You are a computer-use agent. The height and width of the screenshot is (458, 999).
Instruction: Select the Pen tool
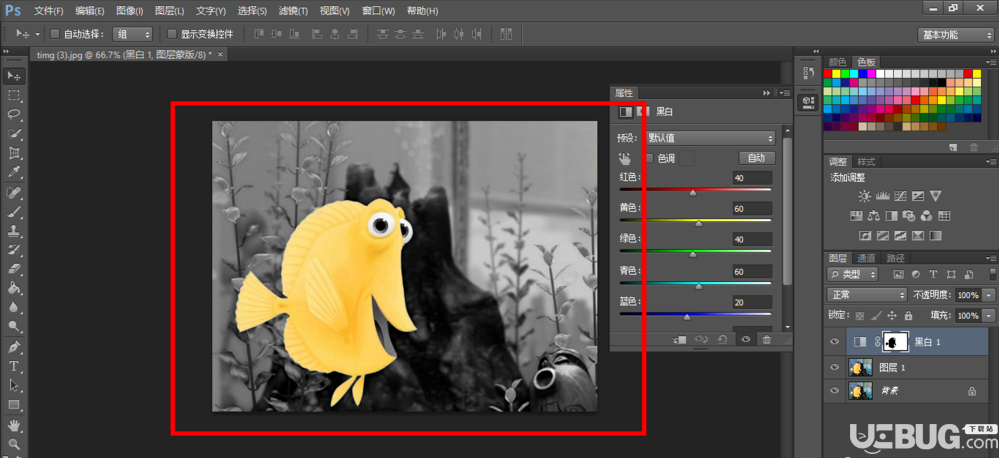pyautogui.click(x=13, y=347)
